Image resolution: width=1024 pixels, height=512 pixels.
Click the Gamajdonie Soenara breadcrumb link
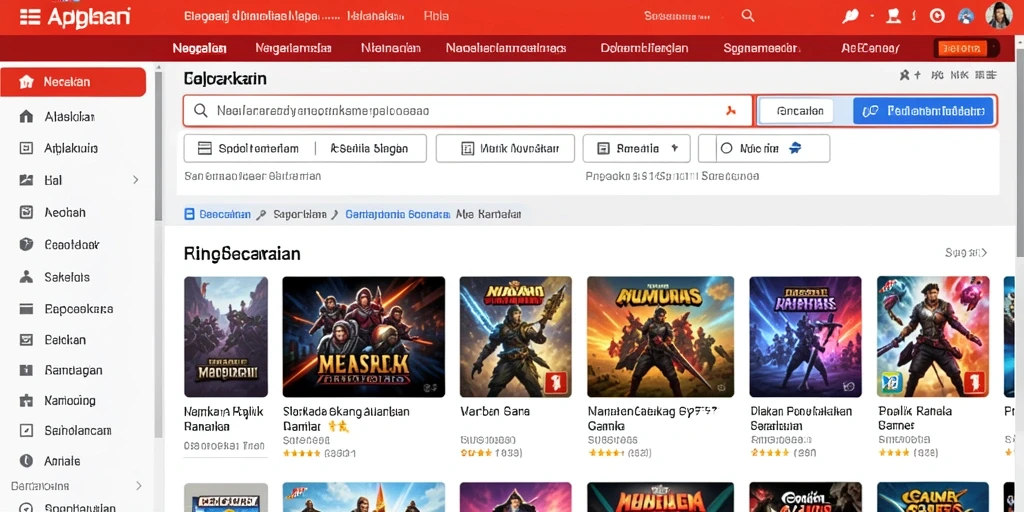(x=398, y=214)
